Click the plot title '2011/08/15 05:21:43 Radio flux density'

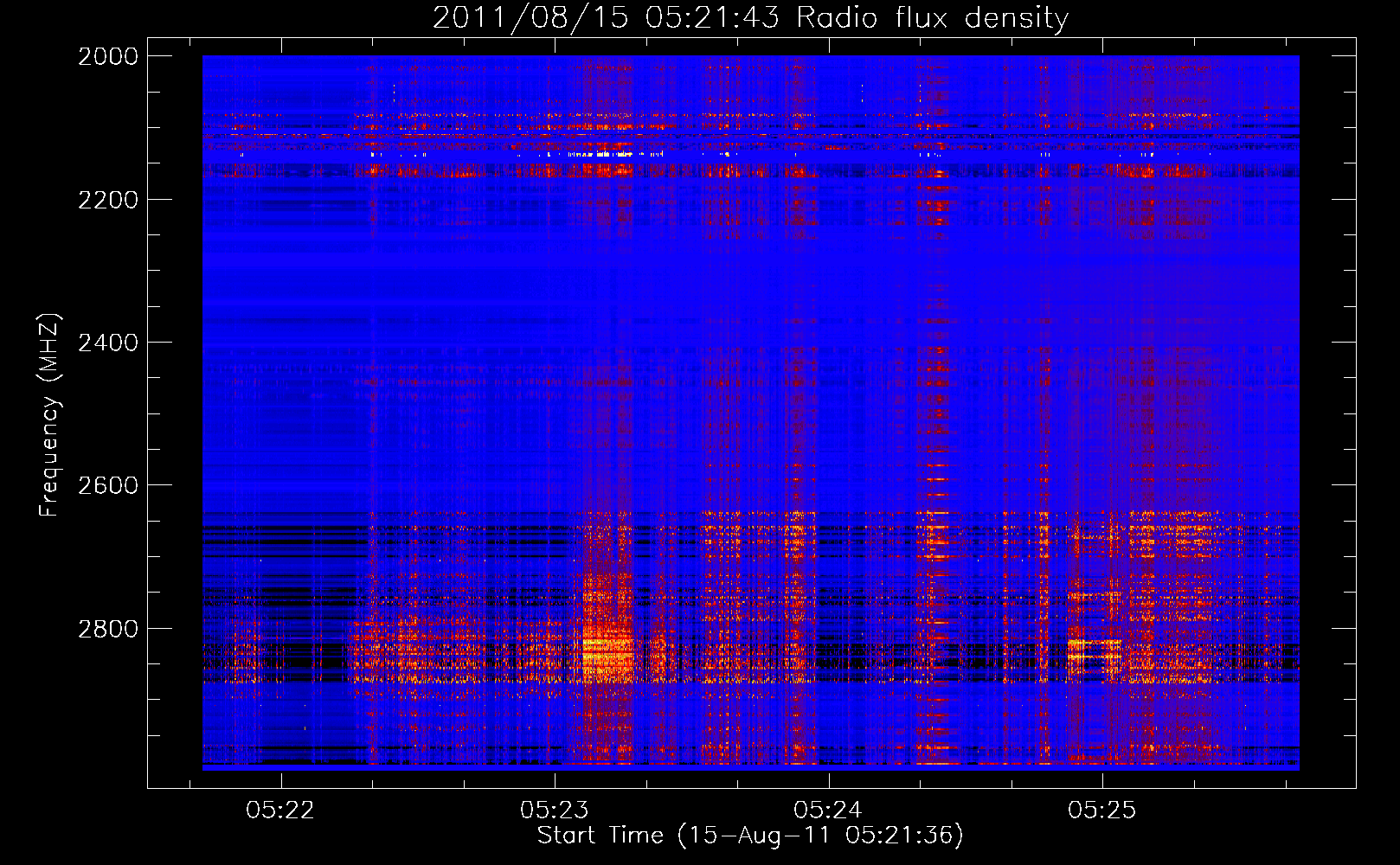[x=750, y=18]
